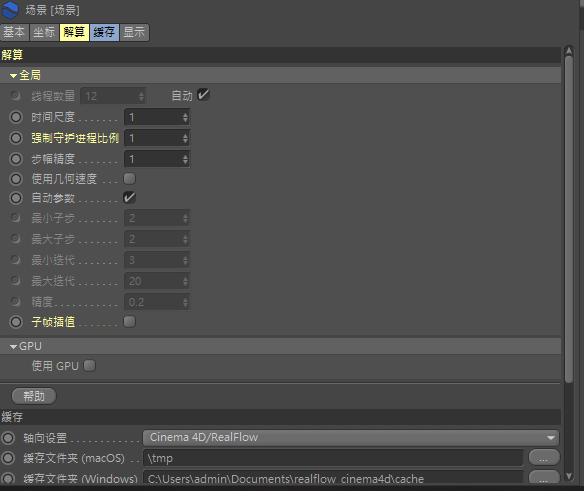Enable the 子帧插值 checkbox
584x491 pixels.
[x=129, y=321]
